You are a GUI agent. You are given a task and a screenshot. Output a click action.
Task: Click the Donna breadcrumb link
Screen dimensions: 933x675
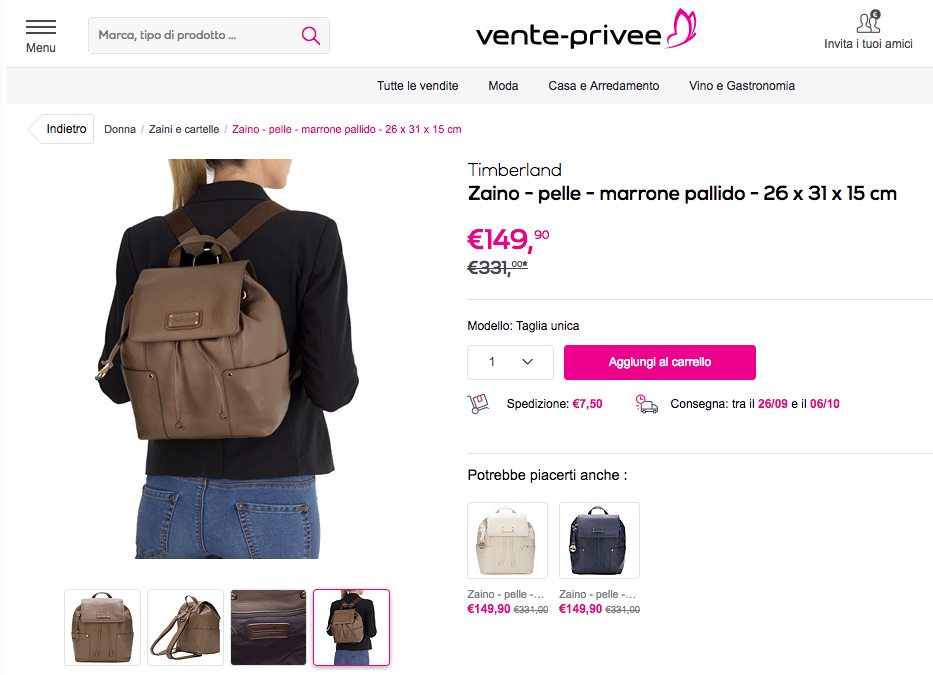coord(120,129)
